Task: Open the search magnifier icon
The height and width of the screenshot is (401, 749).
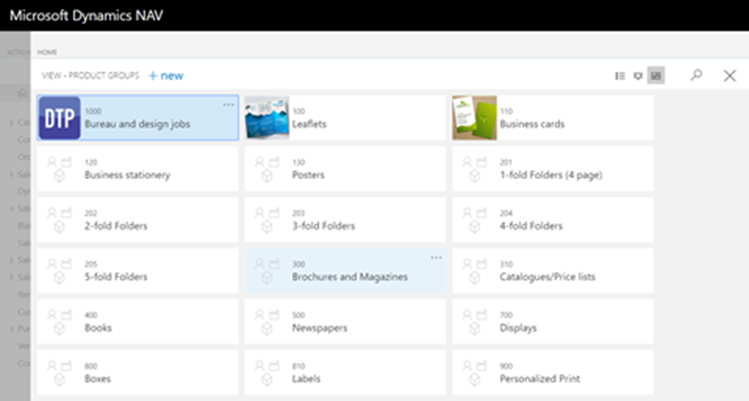Action: (696, 75)
